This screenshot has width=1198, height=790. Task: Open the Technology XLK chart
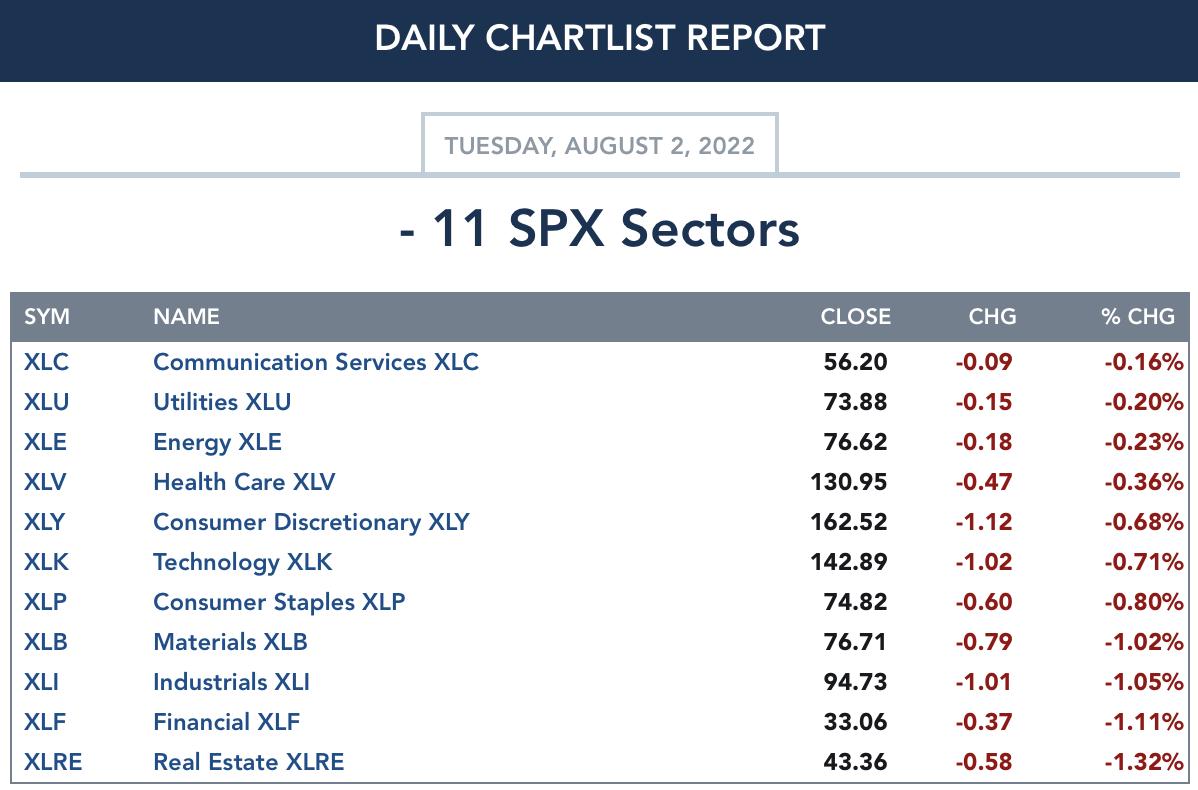(242, 562)
